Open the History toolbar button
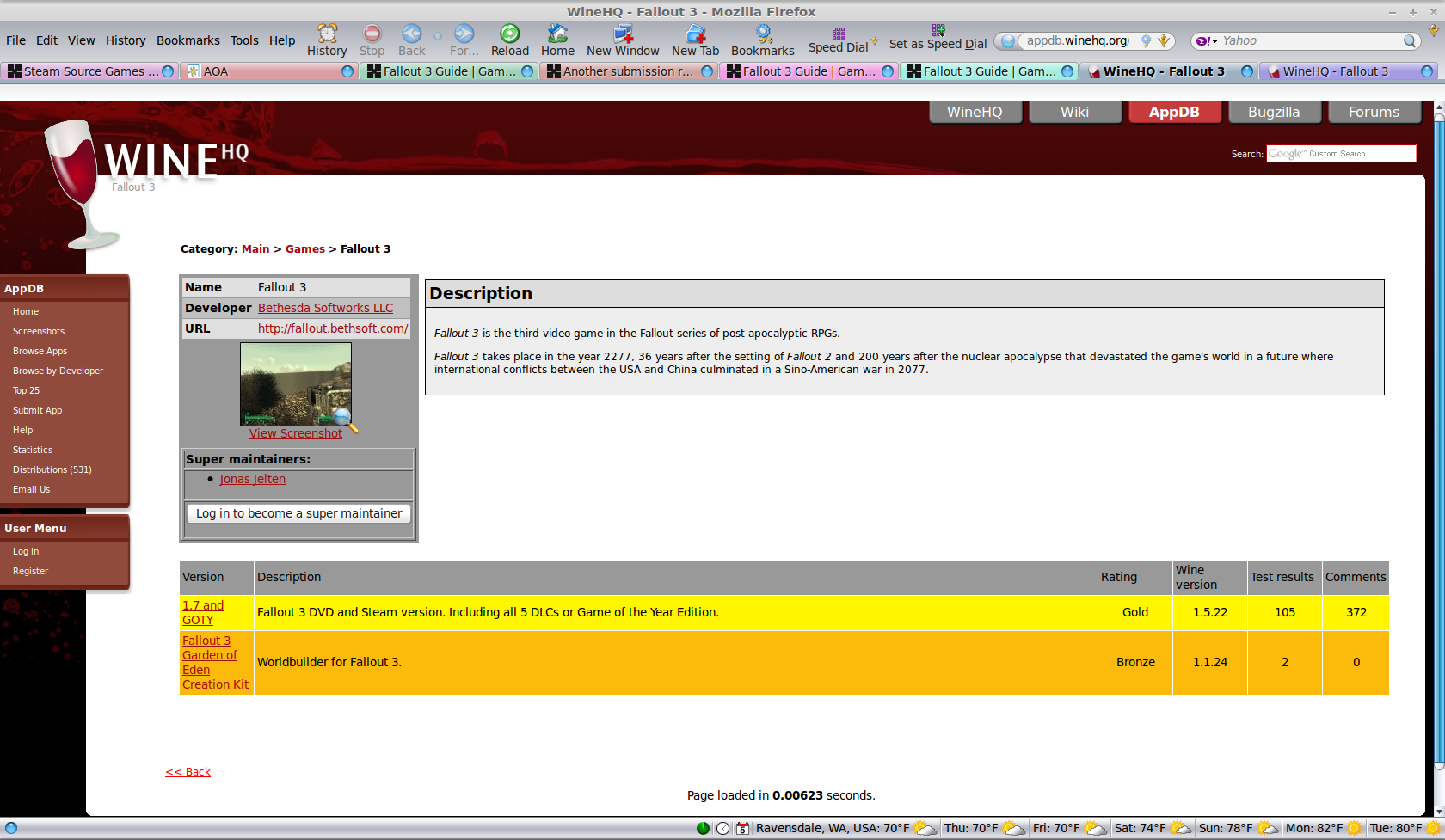Screen dimensions: 1445x840 327,40
